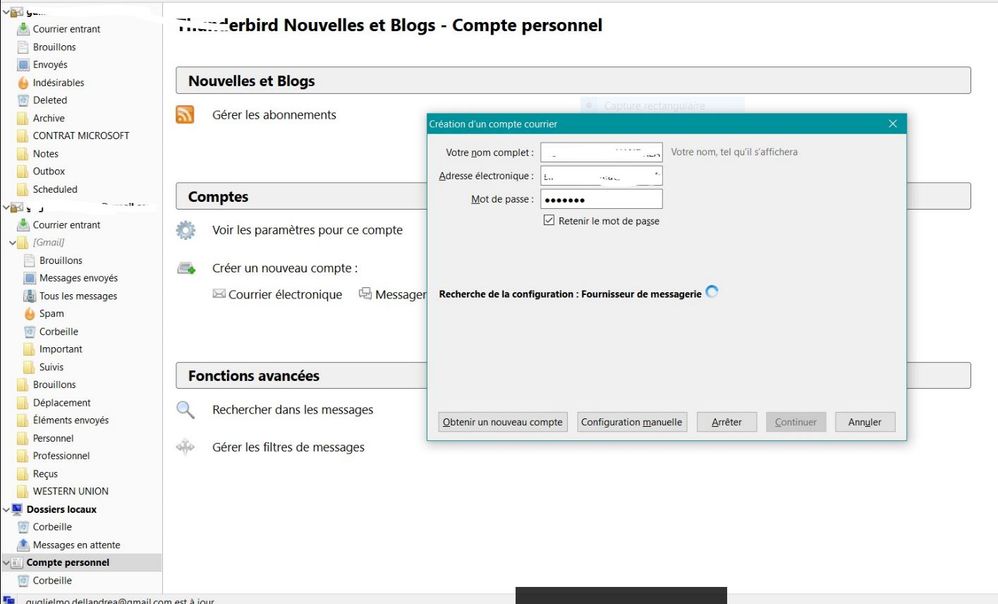998x604 pixels.
Task: Click the Tous les messages archive icon
Action: (29, 296)
